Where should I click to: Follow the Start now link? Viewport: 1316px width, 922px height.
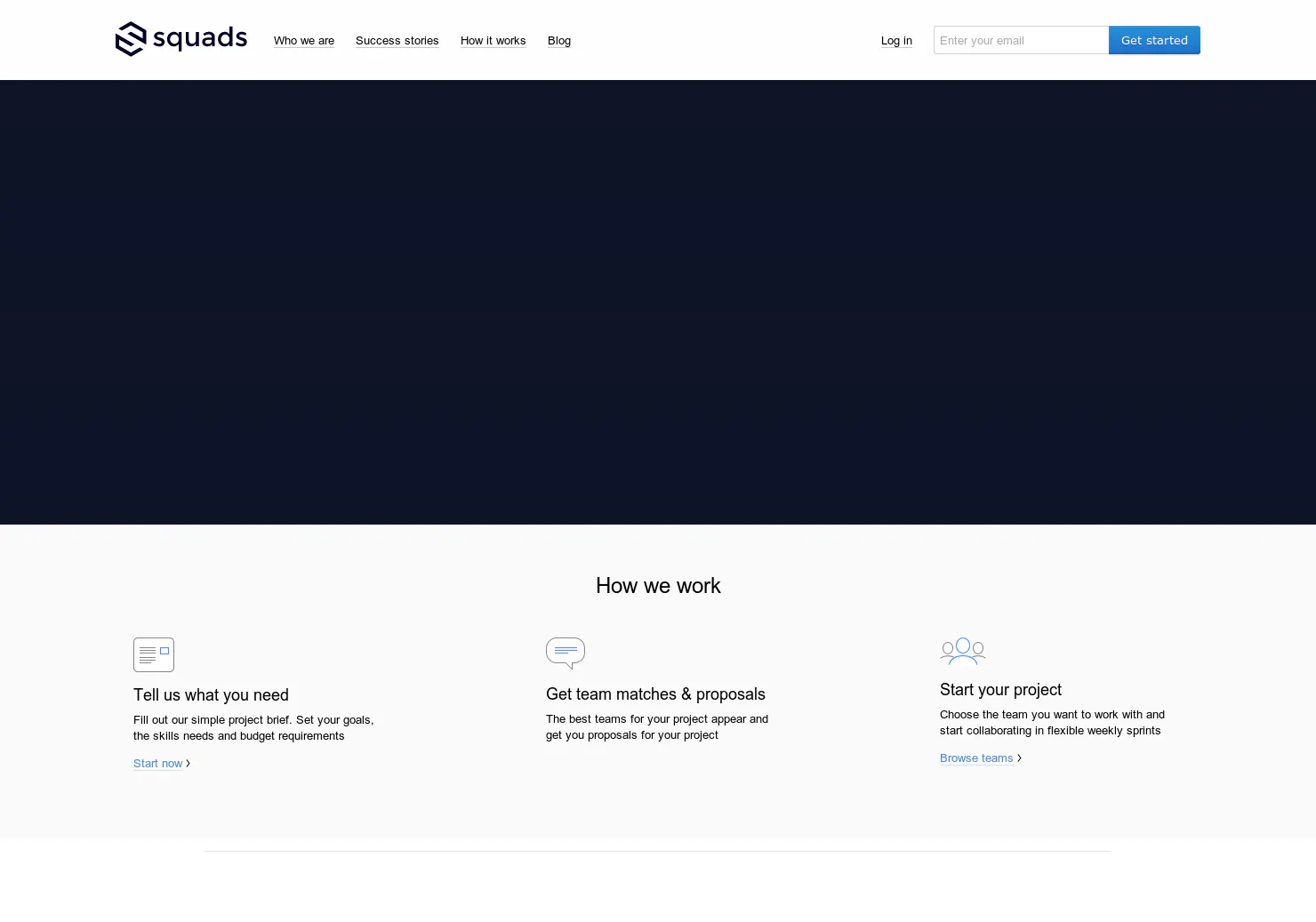158,764
